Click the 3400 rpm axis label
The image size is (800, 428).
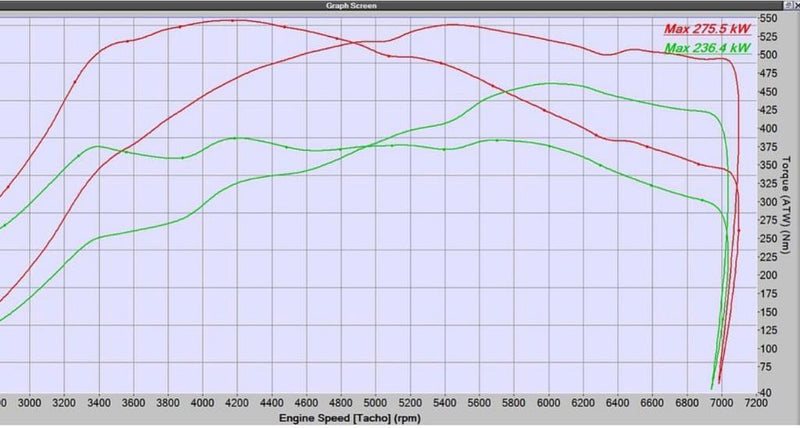pyautogui.click(x=99, y=402)
